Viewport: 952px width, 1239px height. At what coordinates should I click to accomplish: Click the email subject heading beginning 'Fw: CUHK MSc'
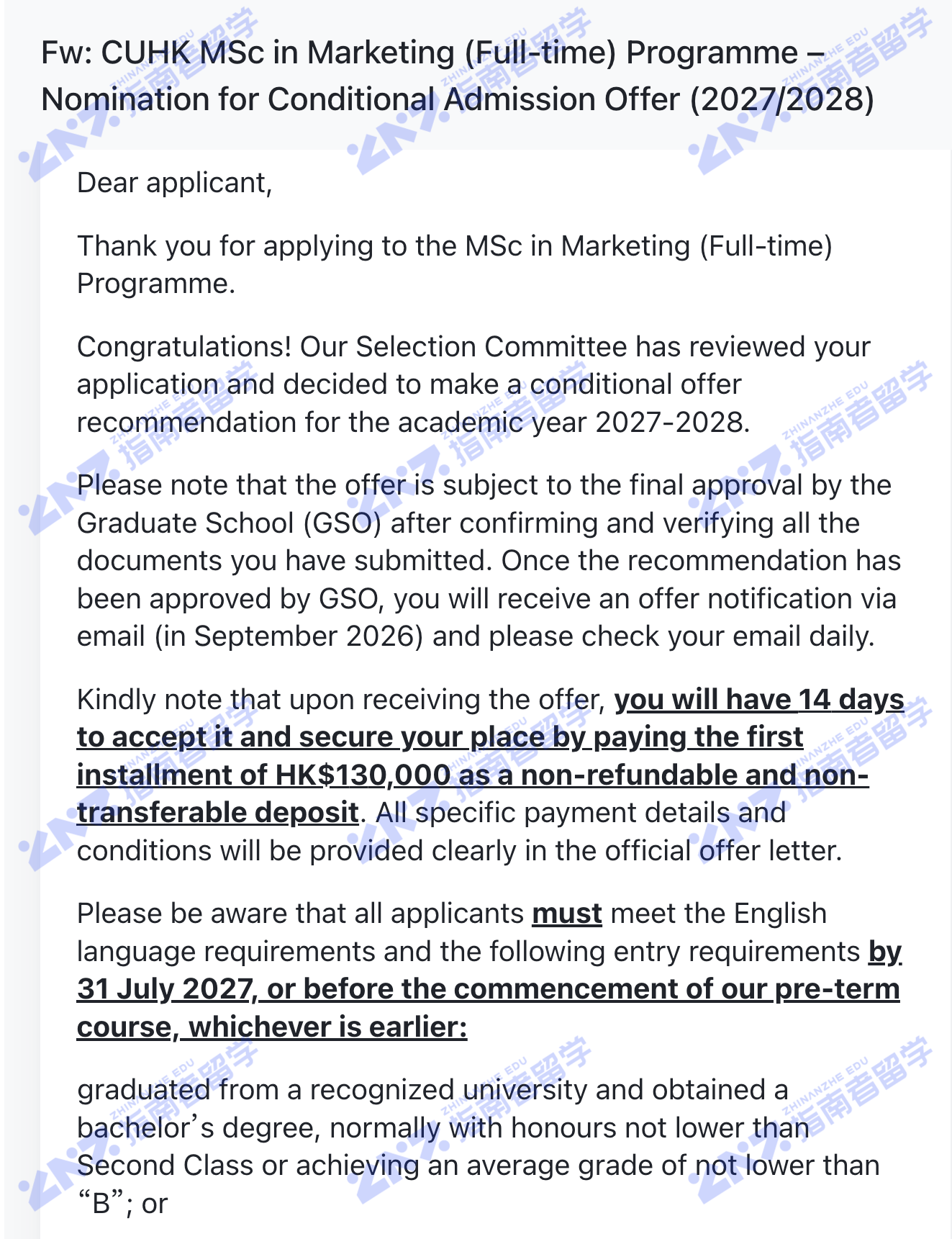[x=458, y=76]
